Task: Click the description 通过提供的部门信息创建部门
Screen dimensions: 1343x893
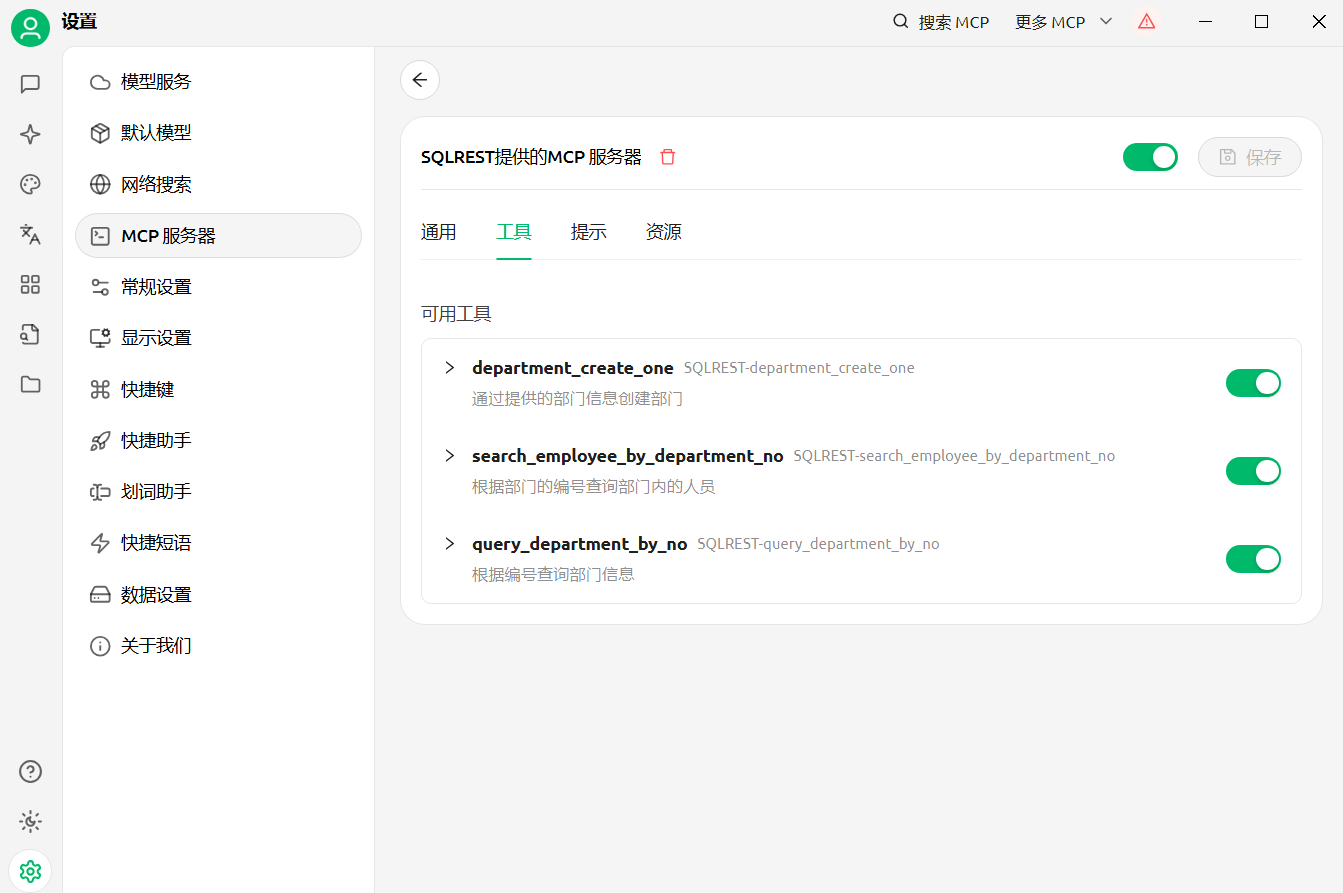Action: pos(577,399)
